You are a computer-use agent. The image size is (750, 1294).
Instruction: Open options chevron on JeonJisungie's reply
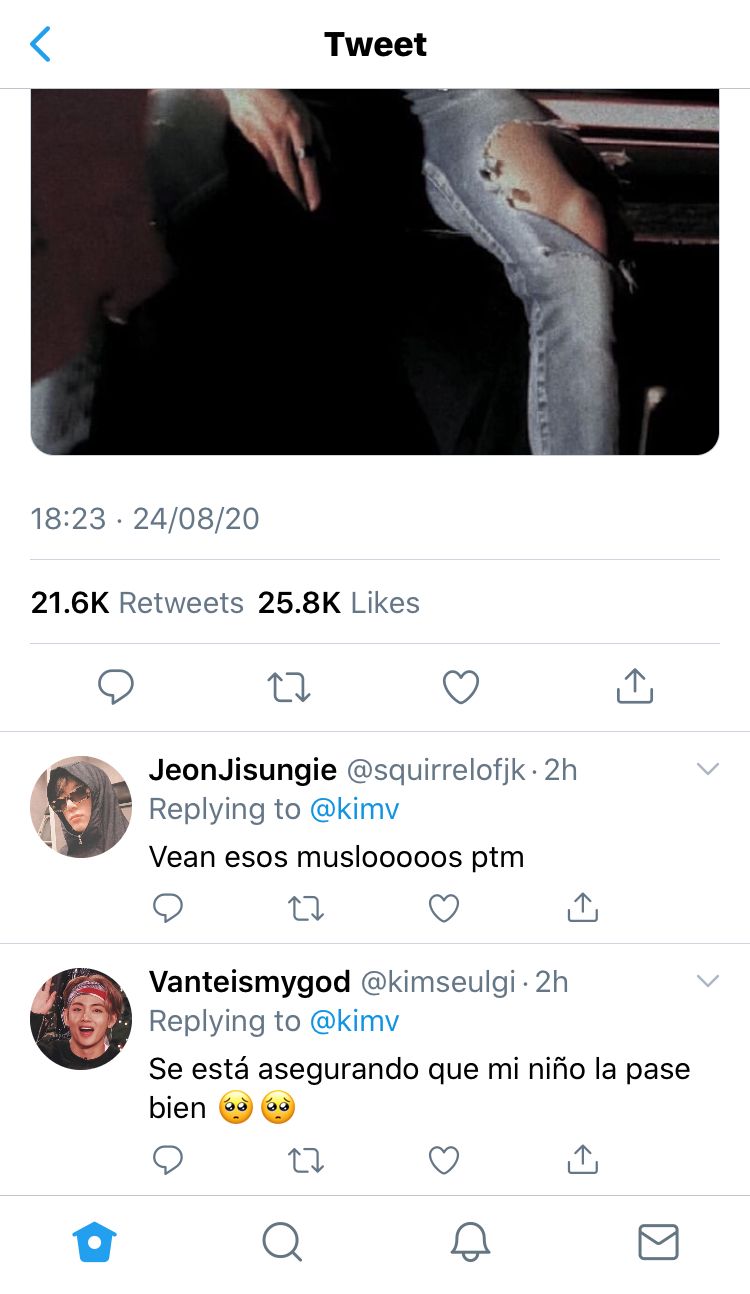pos(708,769)
